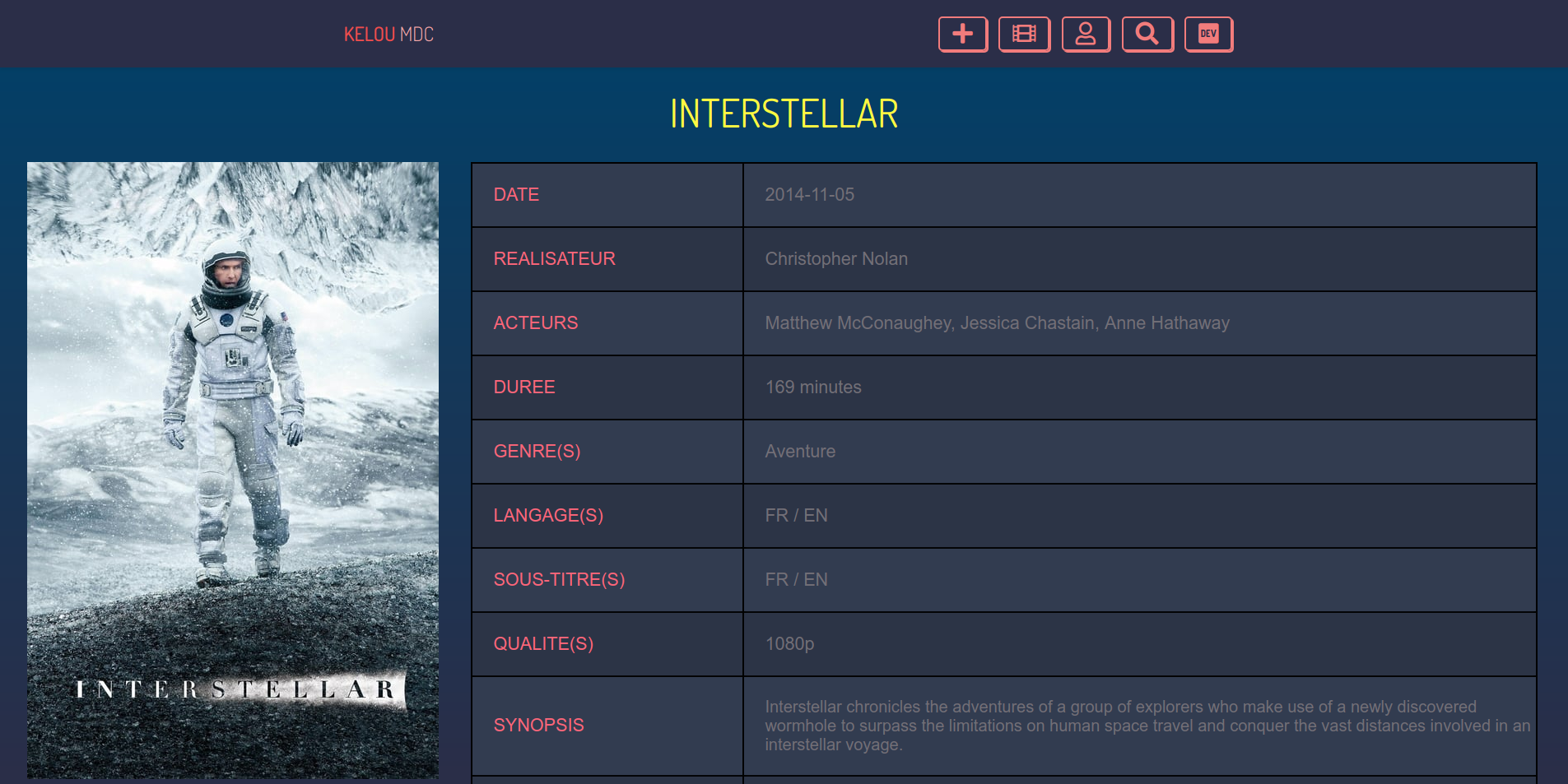This screenshot has width=1568, height=784.
Task: Select the DATE row label
Action: click(516, 195)
